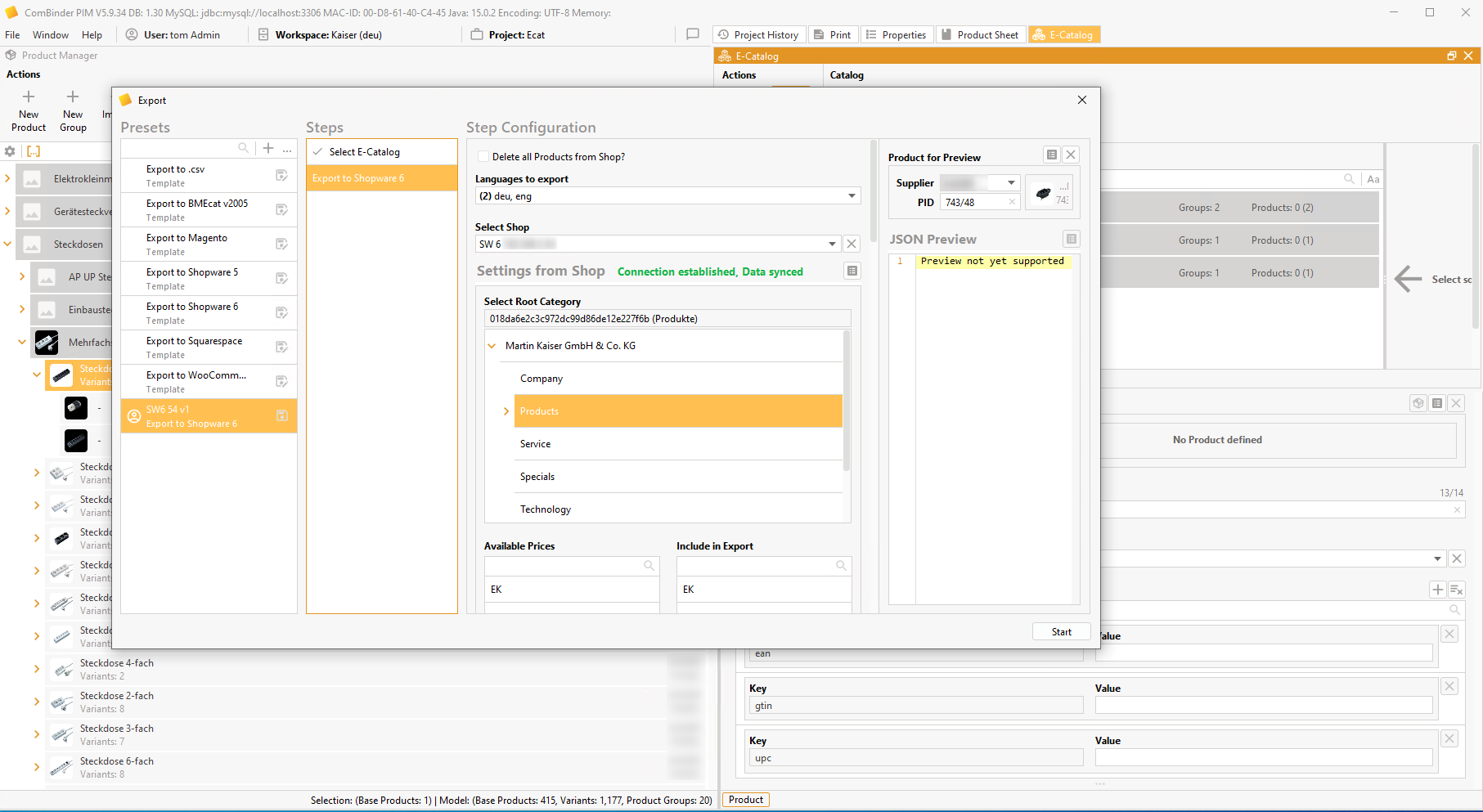This screenshot has height=812, width=1483.
Task: Select the Select E-Catalog step
Action: click(x=365, y=152)
